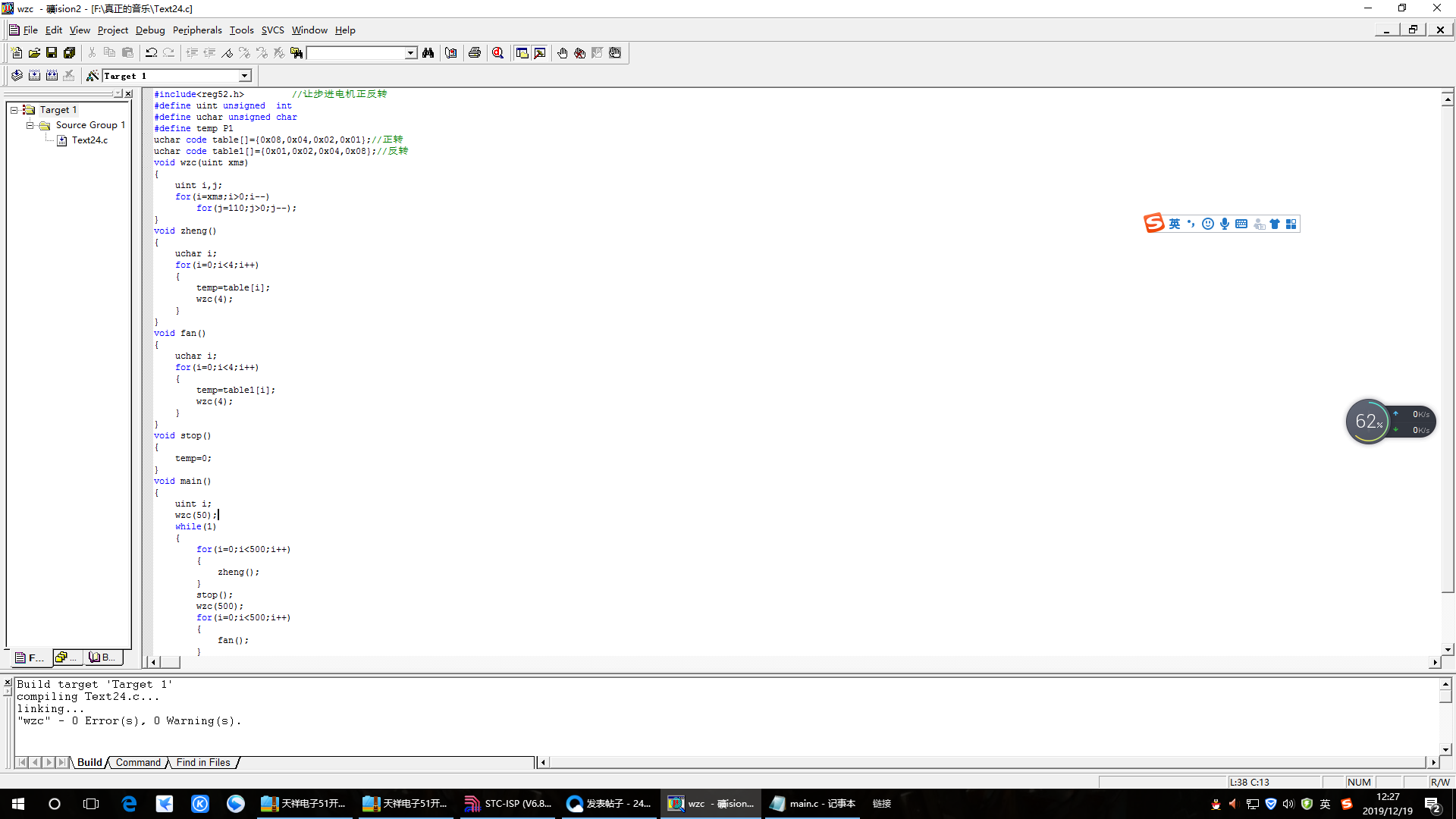Open the Edit menu

click(x=54, y=30)
